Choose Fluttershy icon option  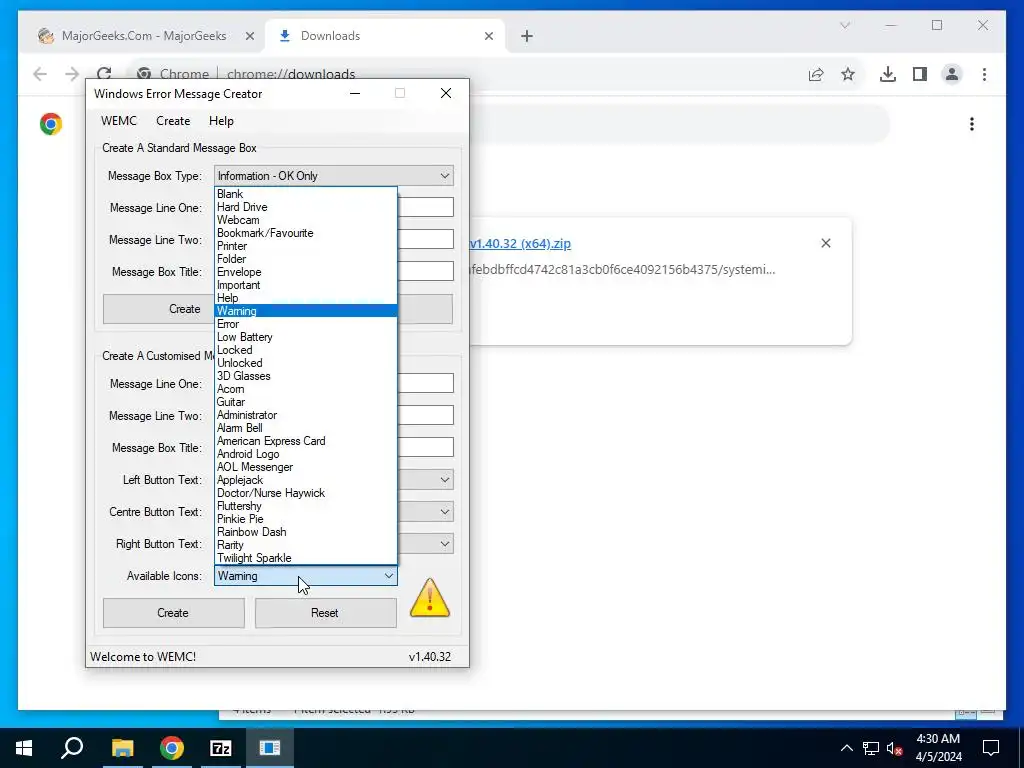(x=306, y=506)
